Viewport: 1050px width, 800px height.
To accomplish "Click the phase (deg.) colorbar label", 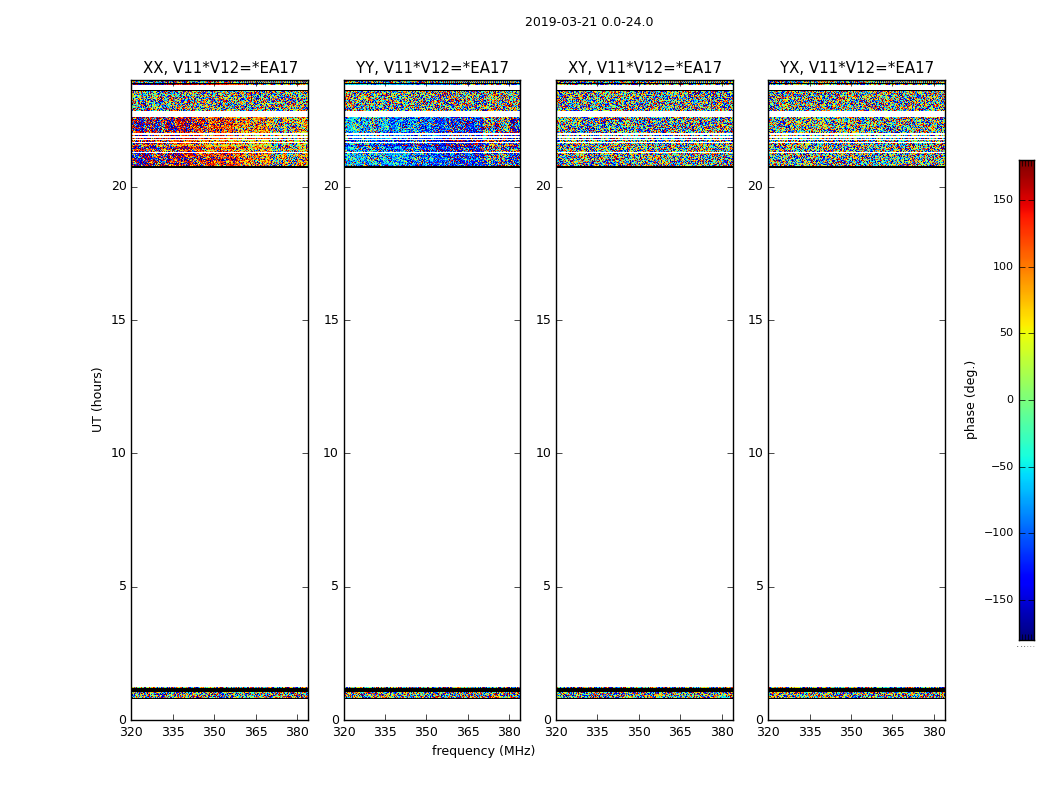I will [970, 400].
